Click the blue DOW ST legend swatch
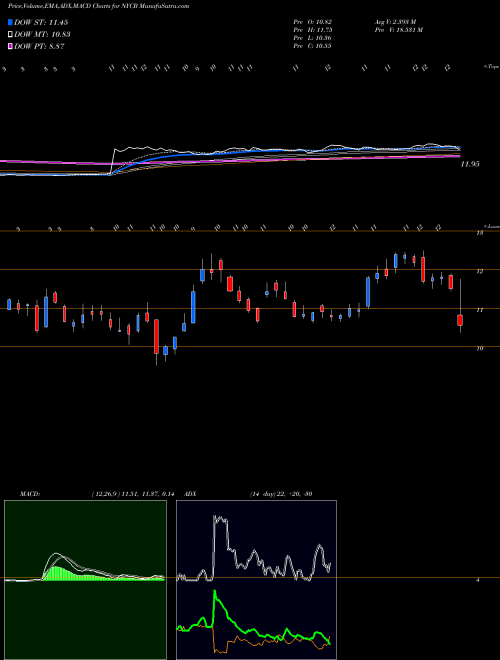The width and height of the screenshot is (500, 660). (x=10, y=22)
